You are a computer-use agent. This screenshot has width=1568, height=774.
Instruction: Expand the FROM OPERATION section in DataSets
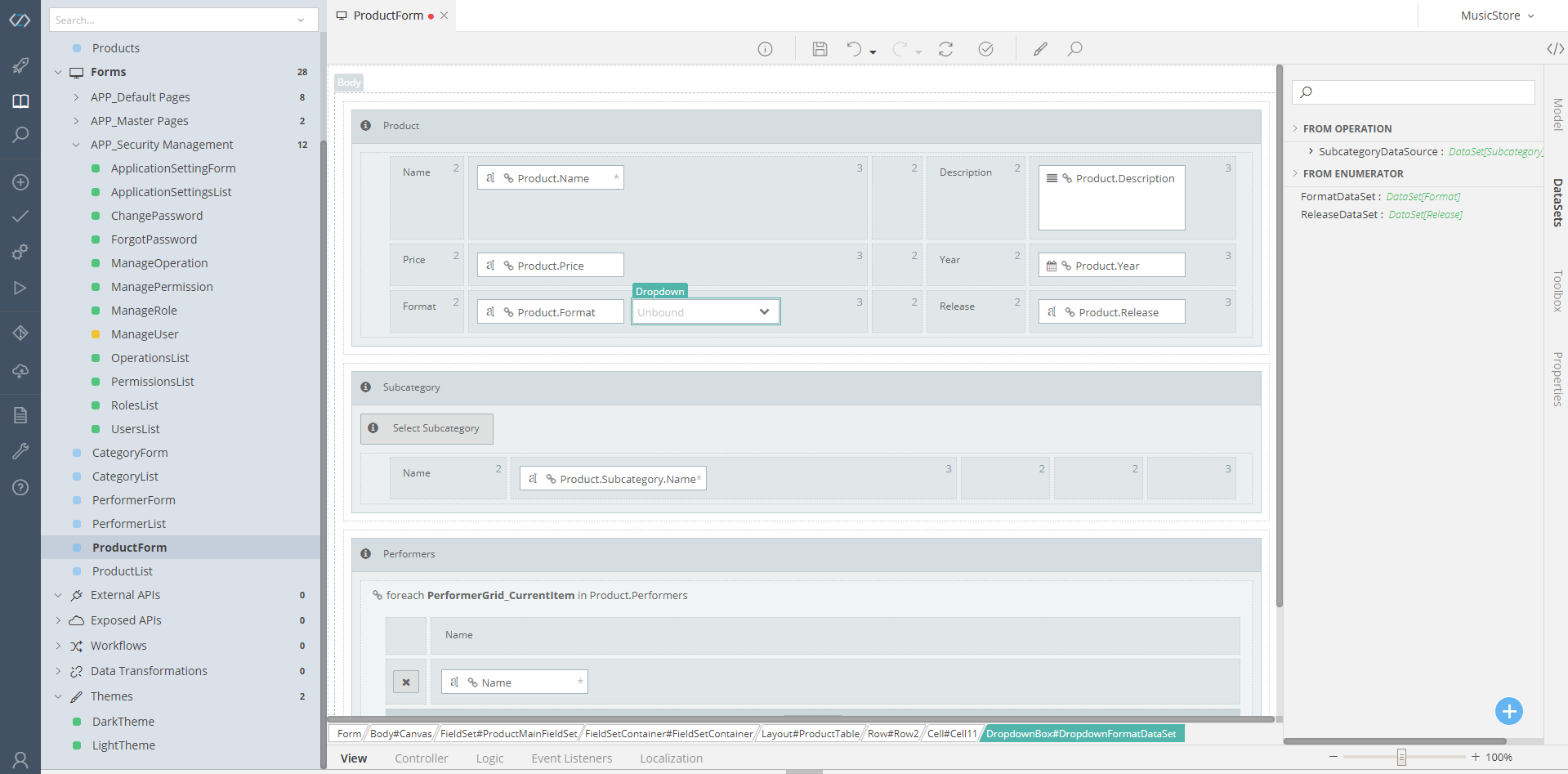pyautogui.click(x=1296, y=128)
